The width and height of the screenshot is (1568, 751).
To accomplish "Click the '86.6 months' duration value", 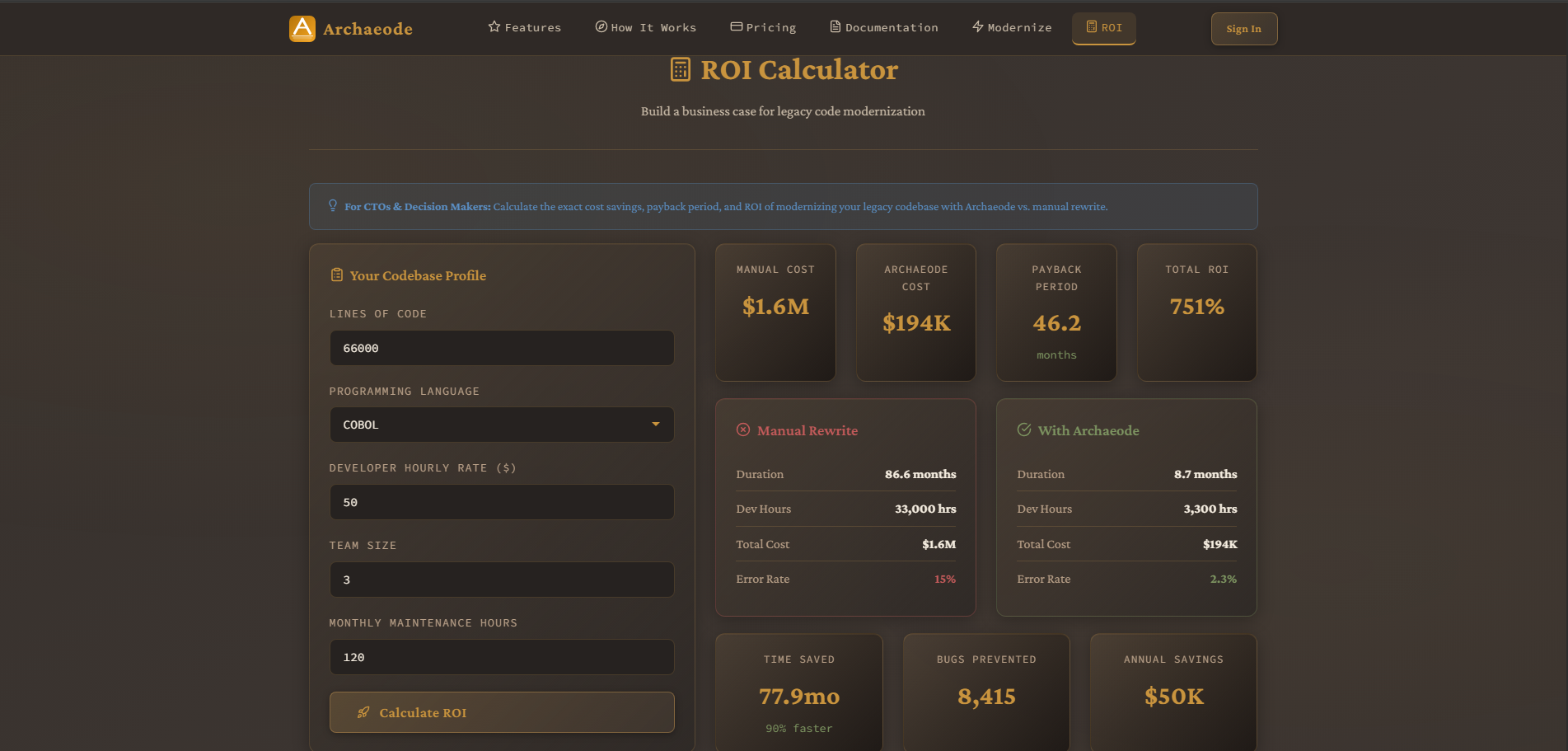I will point(920,474).
